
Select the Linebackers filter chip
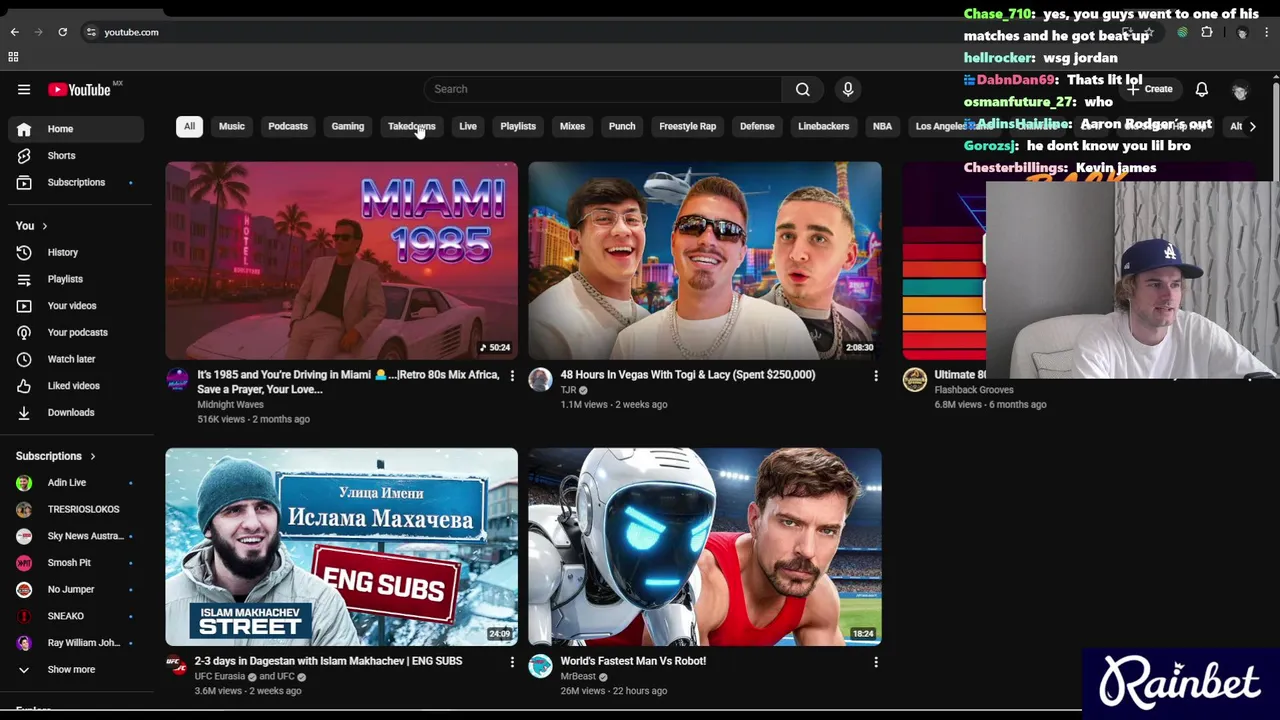click(x=824, y=126)
